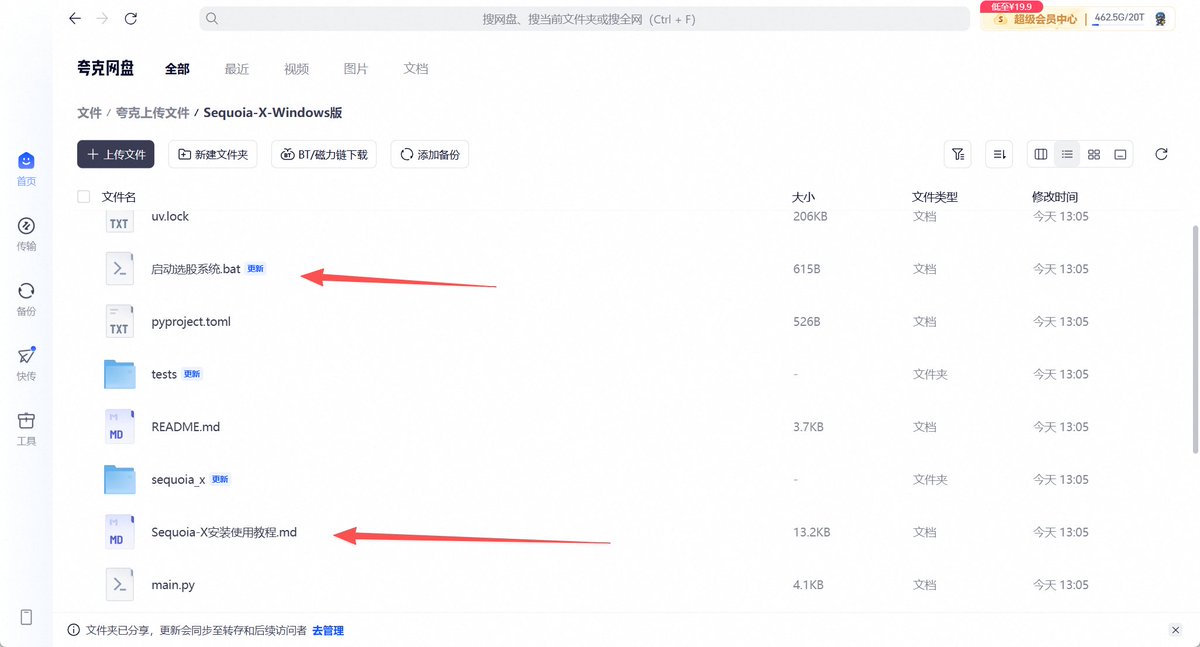Switch to the 最近 tab
Viewport: 1200px width, 647px height.
point(237,69)
